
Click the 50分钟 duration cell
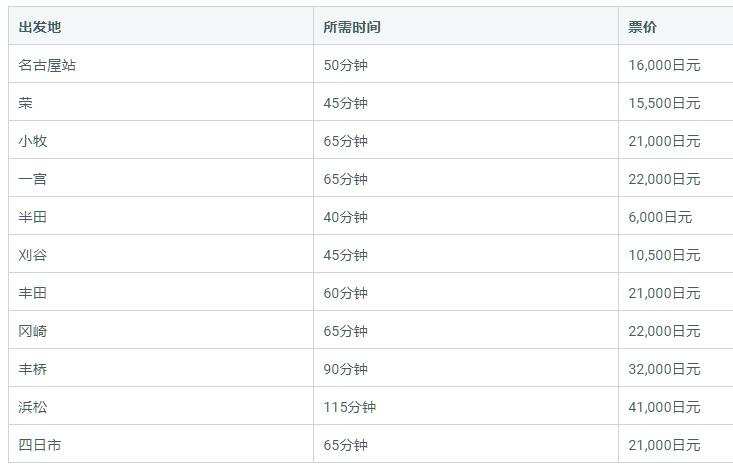coord(346,65)
